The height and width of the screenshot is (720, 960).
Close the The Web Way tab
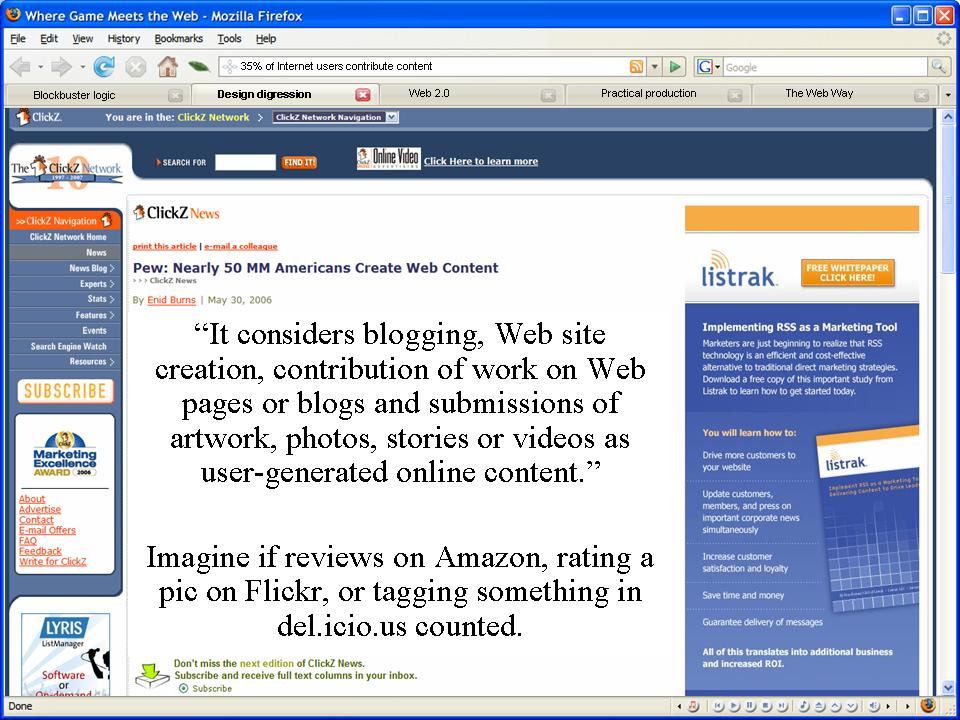(921, 96)
